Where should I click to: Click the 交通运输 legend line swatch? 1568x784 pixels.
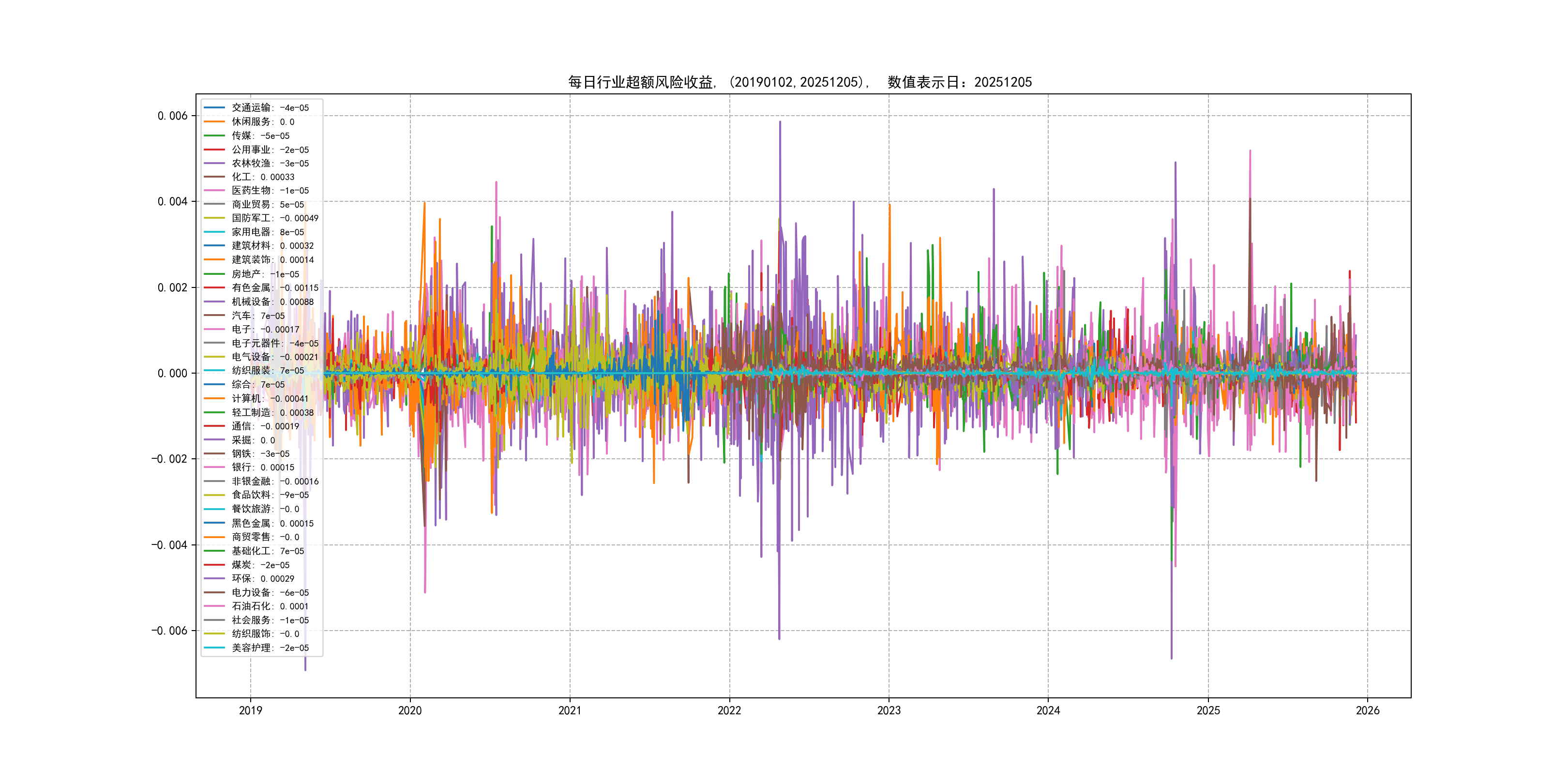213,108
